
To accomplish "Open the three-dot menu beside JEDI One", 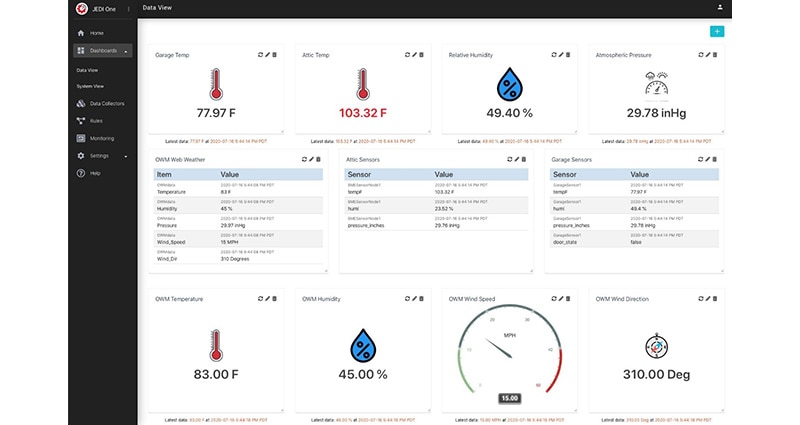I will point(128,8).
